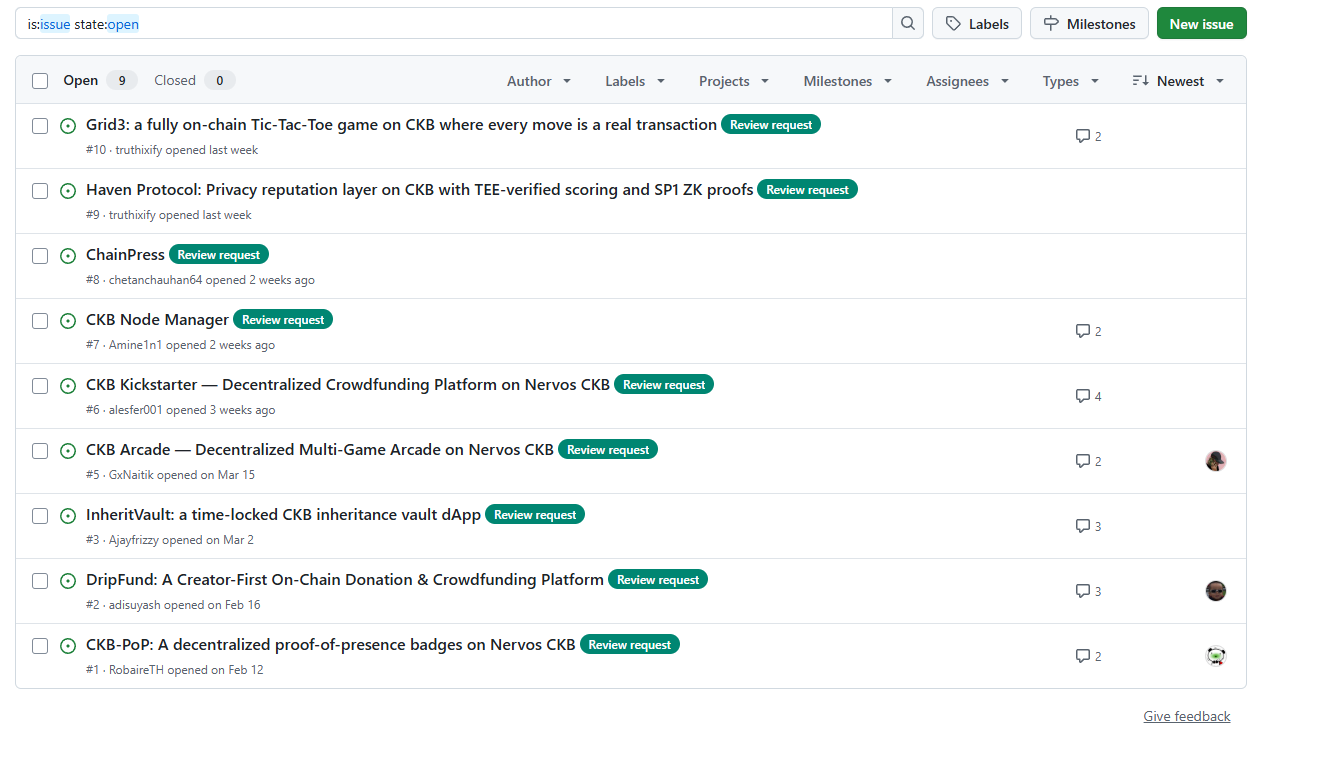Click Review request label on ChainPress

219,255
